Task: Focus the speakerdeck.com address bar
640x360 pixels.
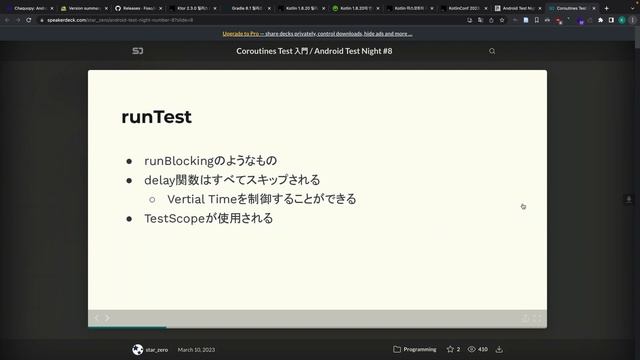Action: [x=253, y=20]
